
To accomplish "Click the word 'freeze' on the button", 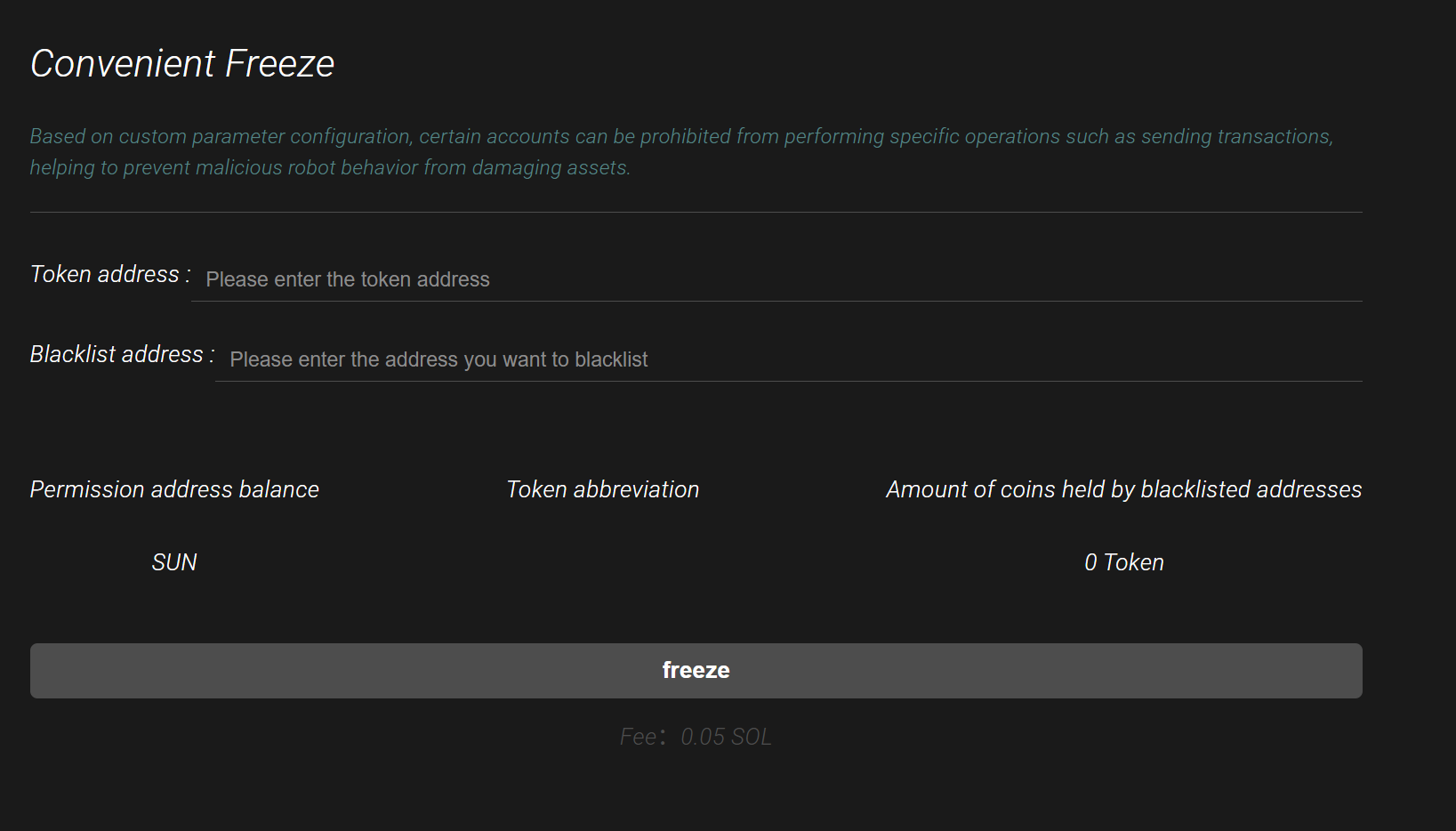I will click(x=696, y=670).
